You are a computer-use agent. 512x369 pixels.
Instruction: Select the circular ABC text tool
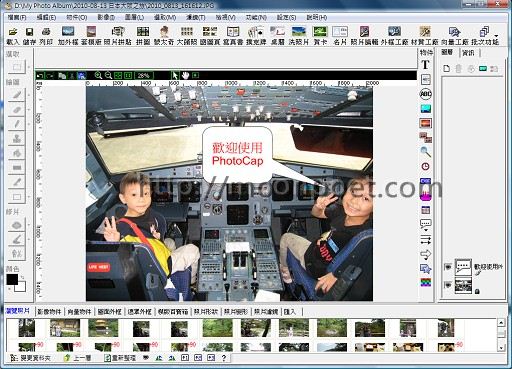(425, 94)
